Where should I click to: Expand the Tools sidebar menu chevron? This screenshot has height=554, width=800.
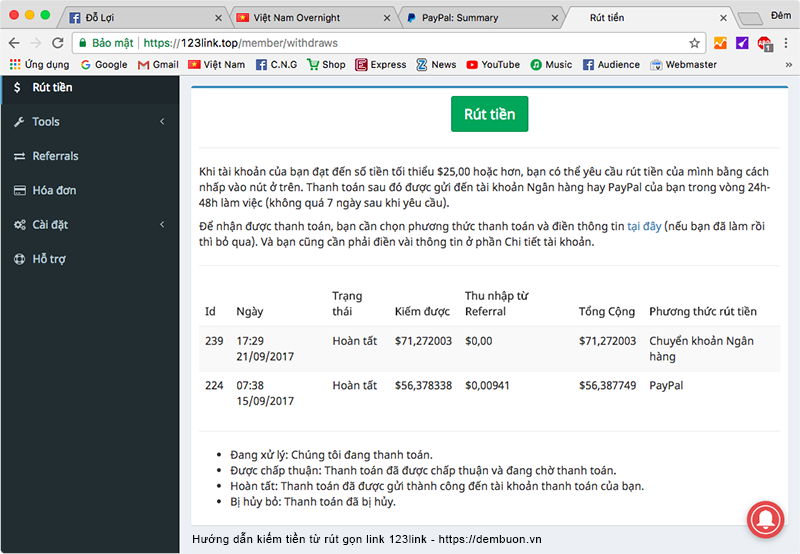point(162,122)
